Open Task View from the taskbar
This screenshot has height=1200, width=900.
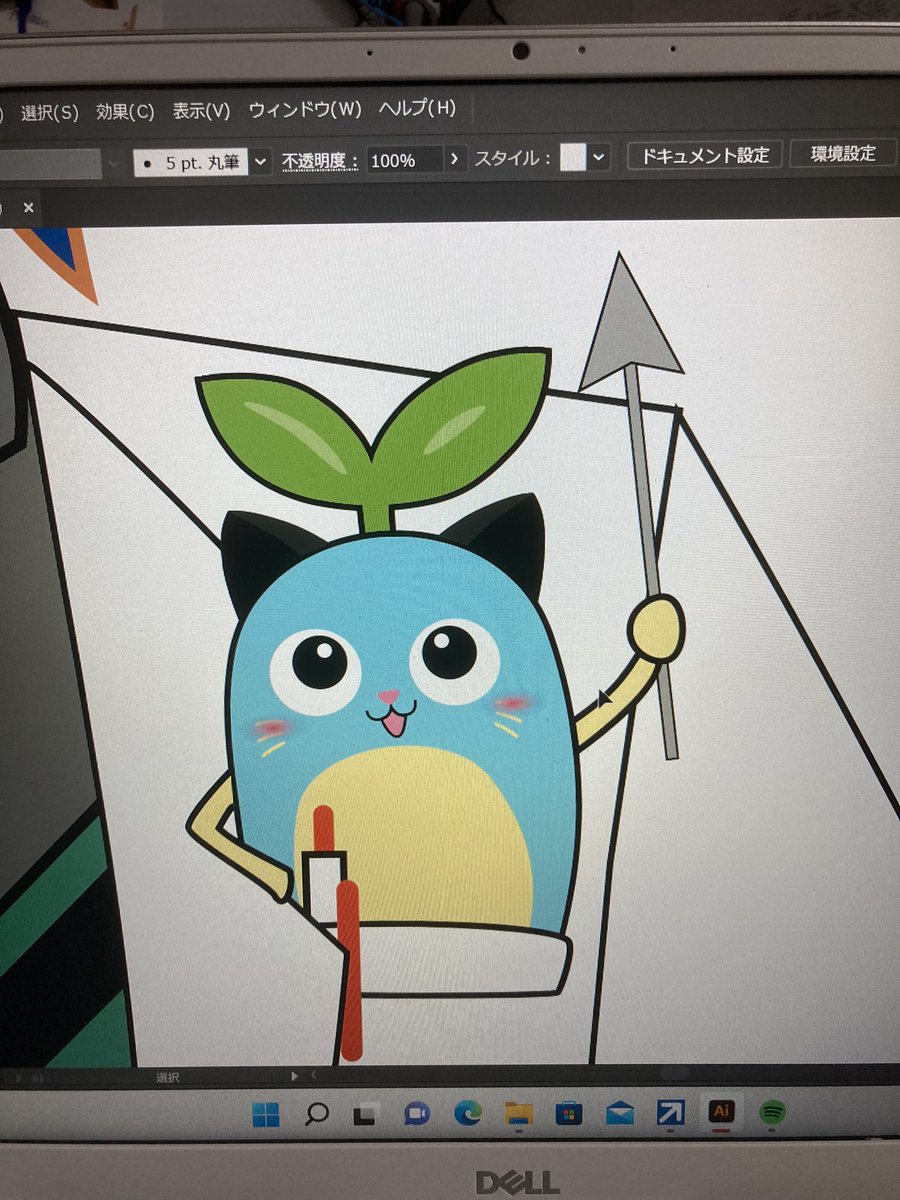coord(365,1114)
